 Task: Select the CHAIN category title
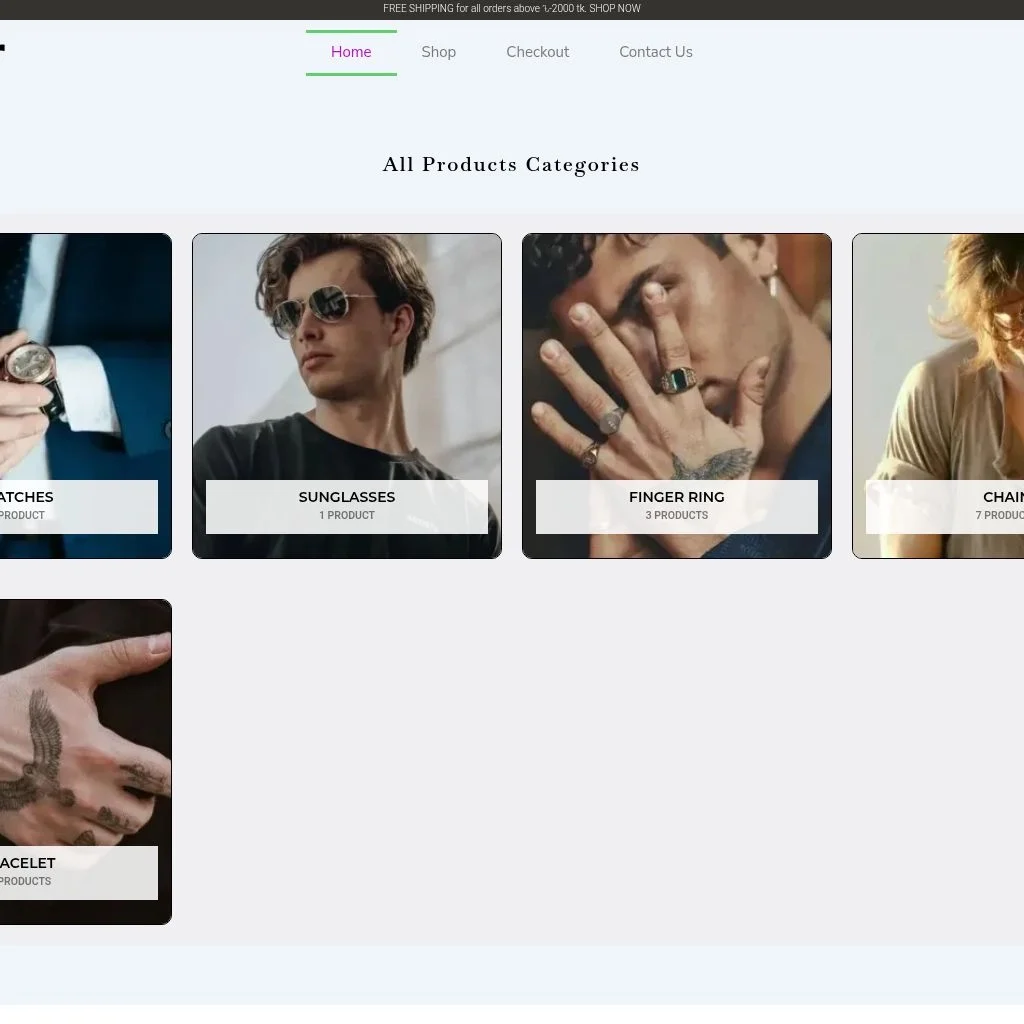pyautogui.click(x=1002, y=497)
